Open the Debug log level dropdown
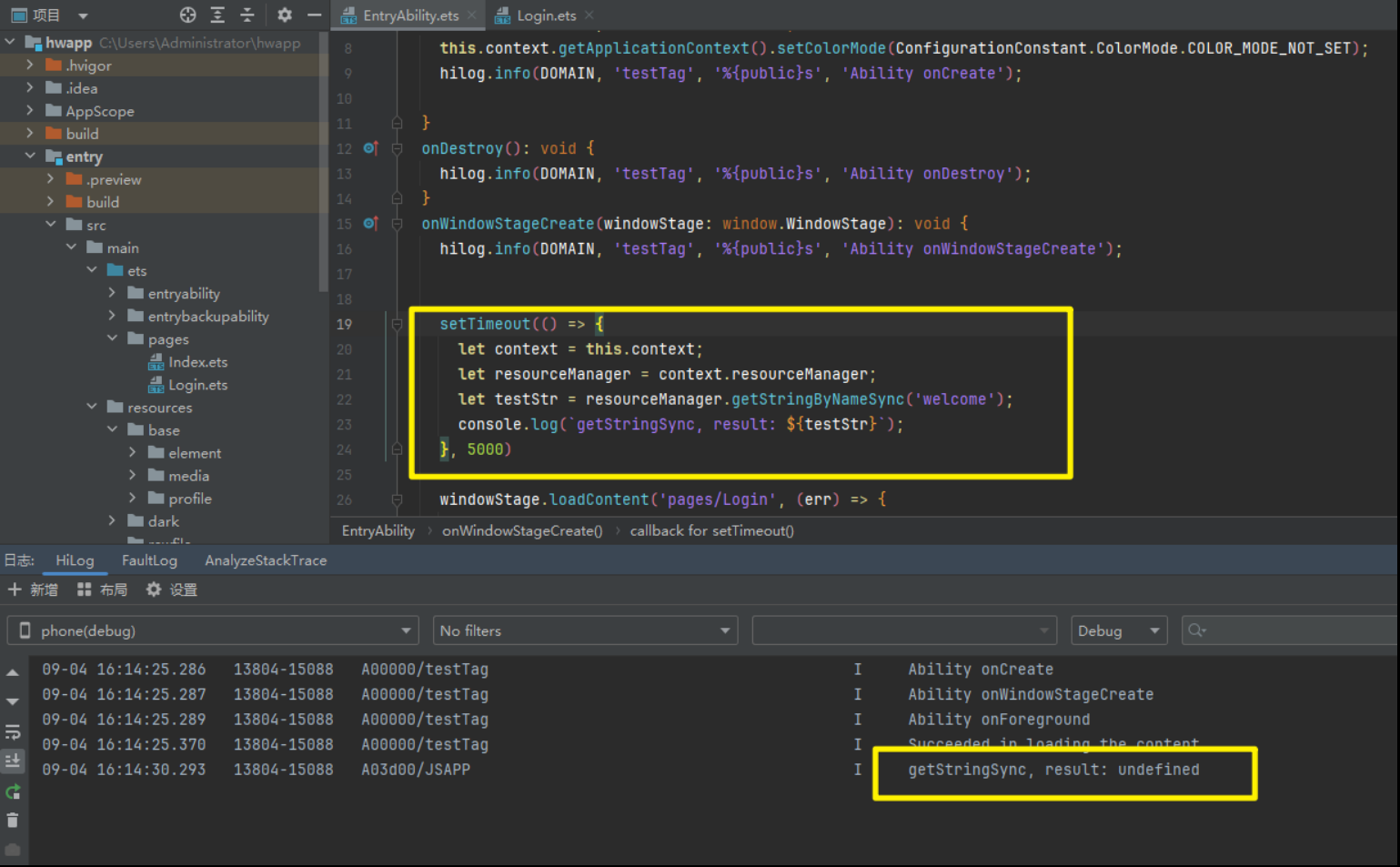 [x=1119, y=630]
